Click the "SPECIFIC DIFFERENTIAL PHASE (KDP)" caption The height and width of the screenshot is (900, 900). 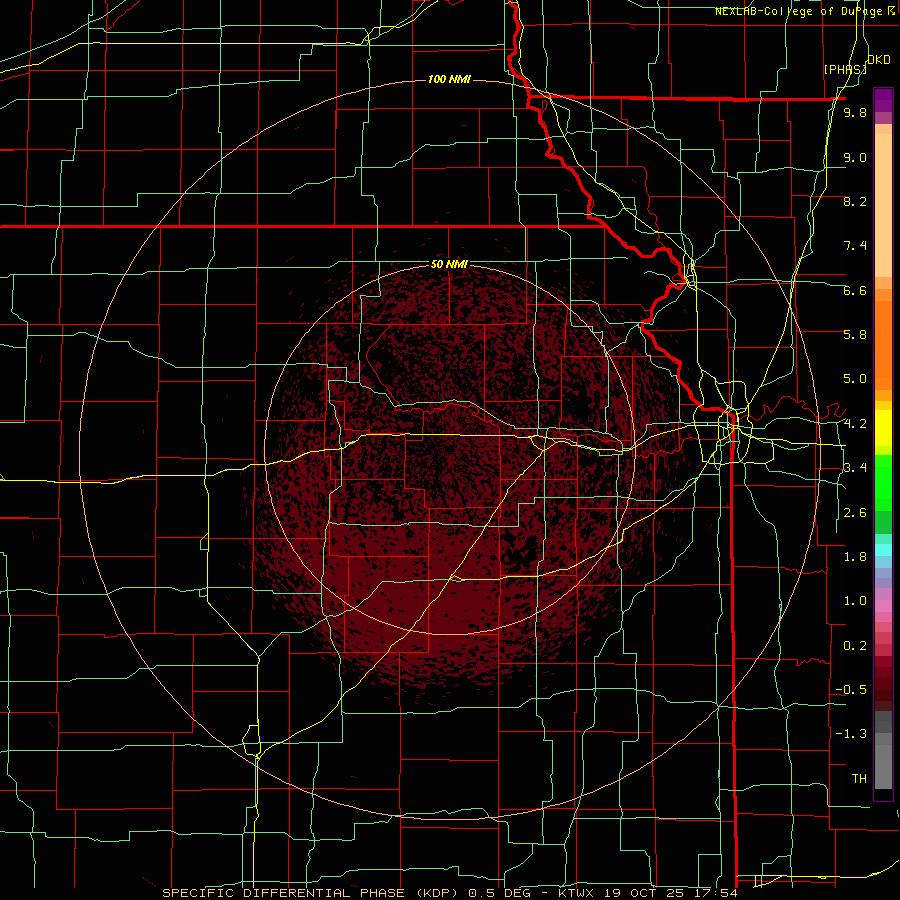point(313,893)
